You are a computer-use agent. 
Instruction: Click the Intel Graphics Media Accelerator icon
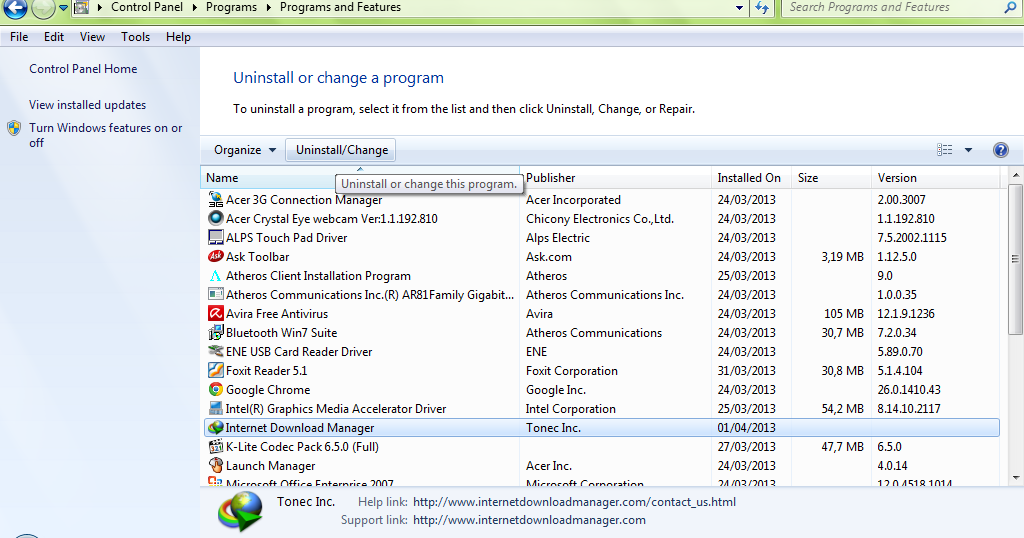(x=216, y=408)
